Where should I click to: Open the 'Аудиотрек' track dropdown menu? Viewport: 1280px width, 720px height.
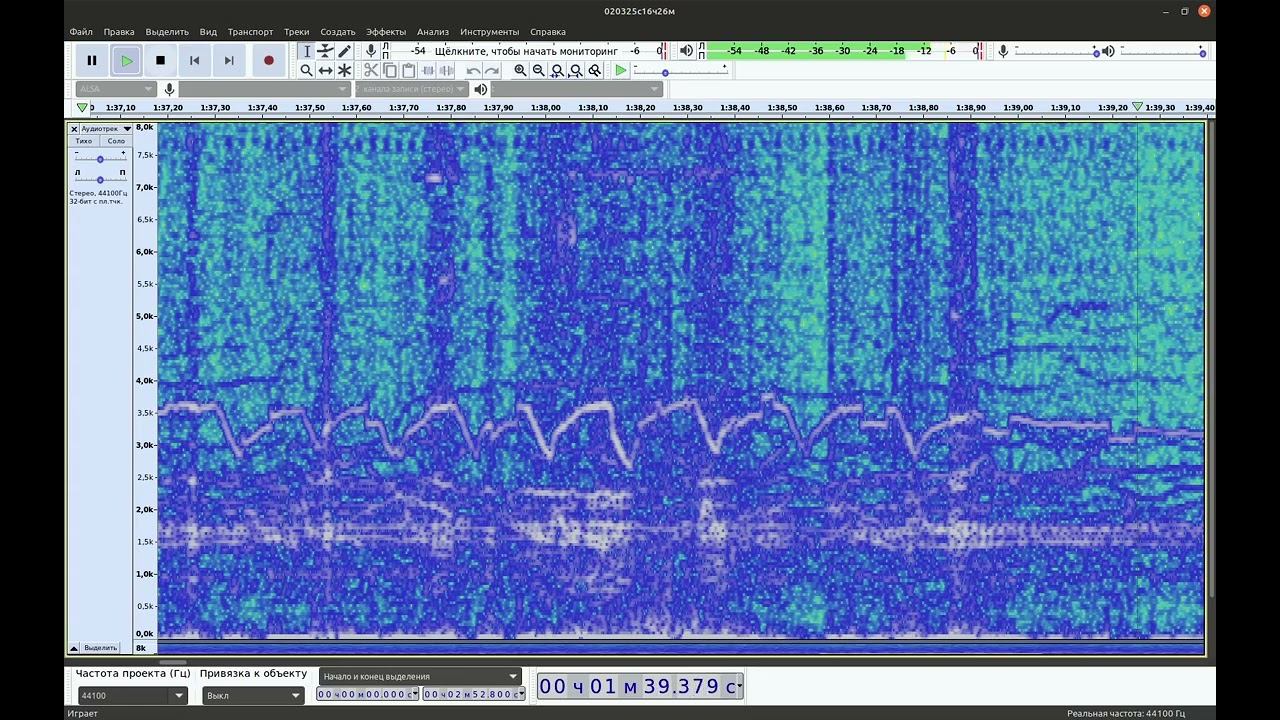click(106, 129)
